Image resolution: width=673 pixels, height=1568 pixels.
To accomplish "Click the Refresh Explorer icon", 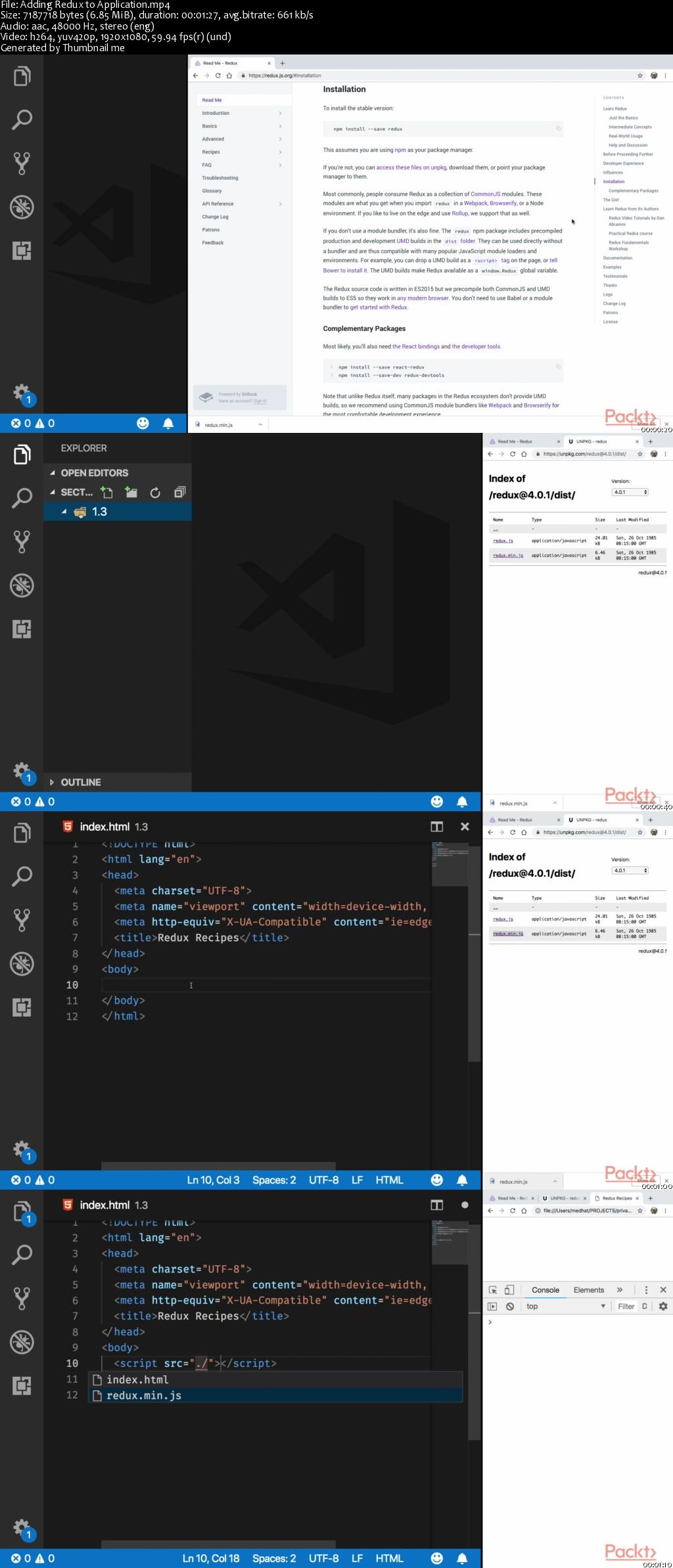I will (x=155, y=492).
